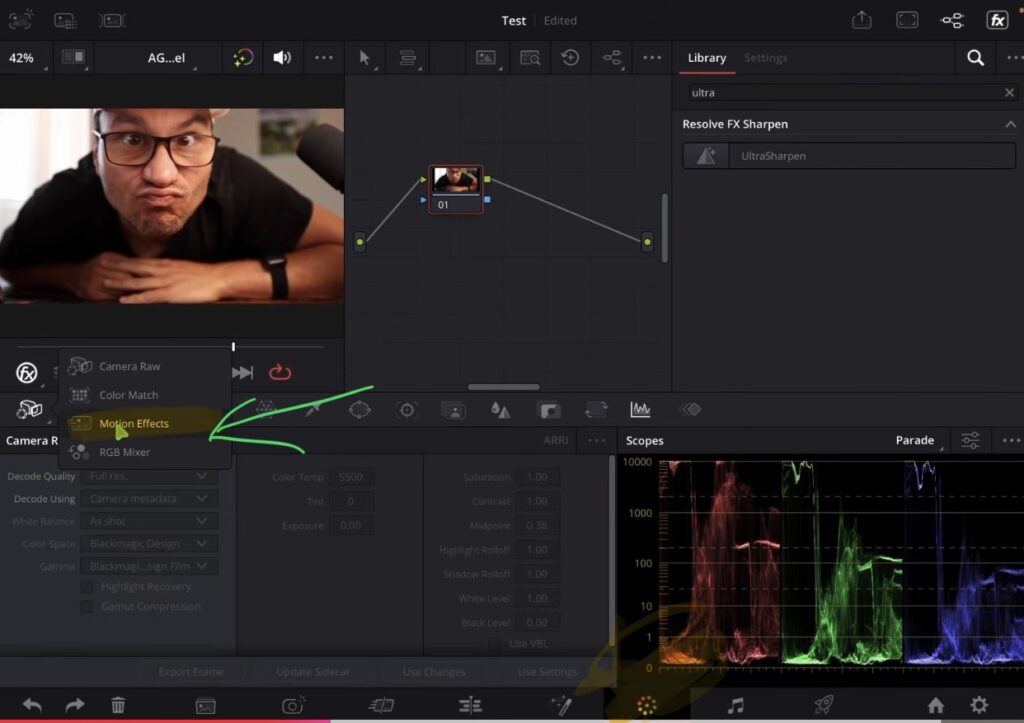Open the fx effects panel icon

point(997,20)
